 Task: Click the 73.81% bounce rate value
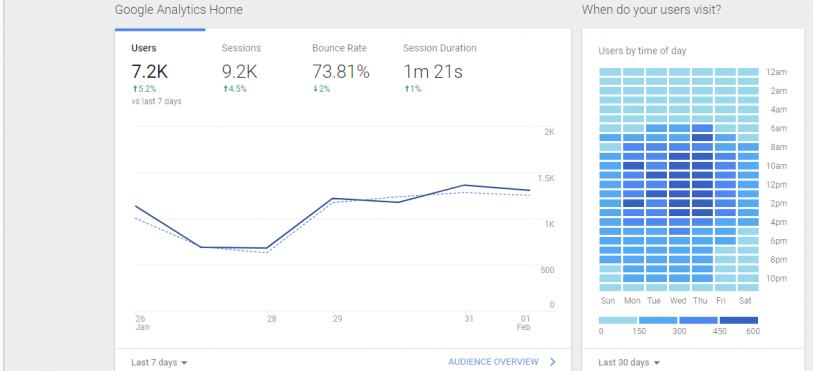click(x=341, y=72)
